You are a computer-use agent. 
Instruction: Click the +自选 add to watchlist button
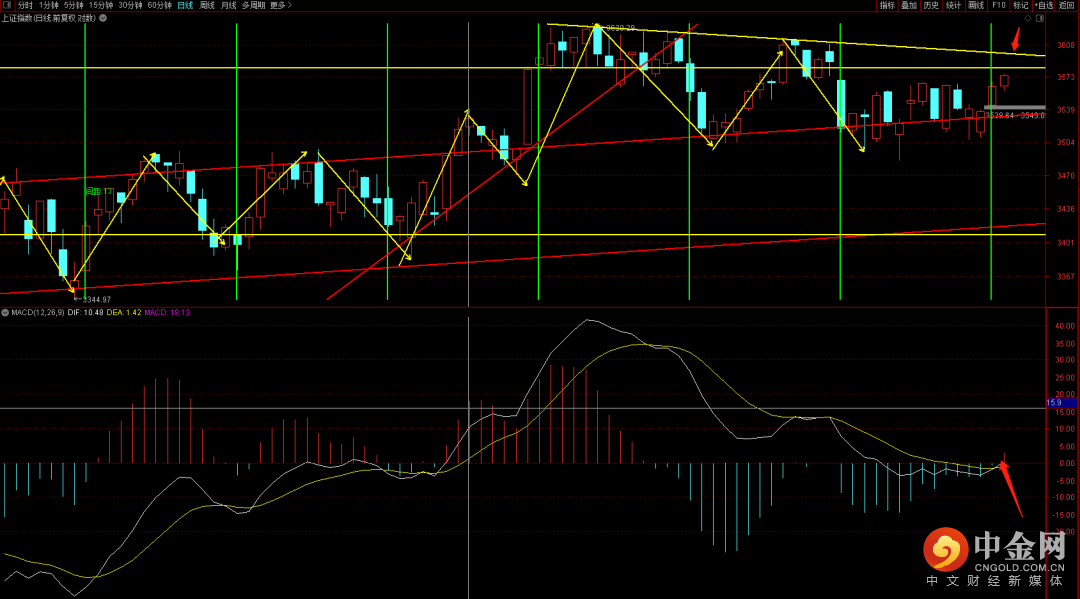1042,5
